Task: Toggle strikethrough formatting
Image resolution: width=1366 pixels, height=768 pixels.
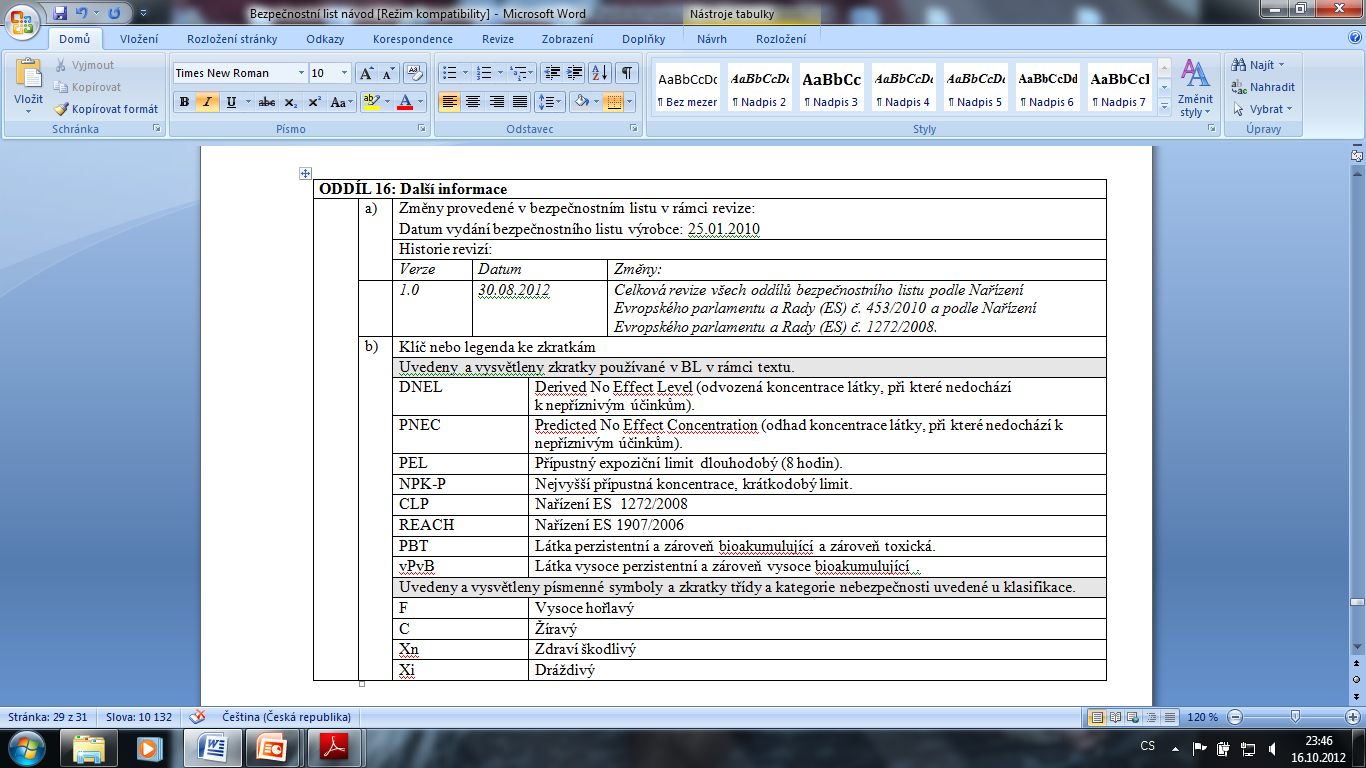Action: tap(266, 102)
